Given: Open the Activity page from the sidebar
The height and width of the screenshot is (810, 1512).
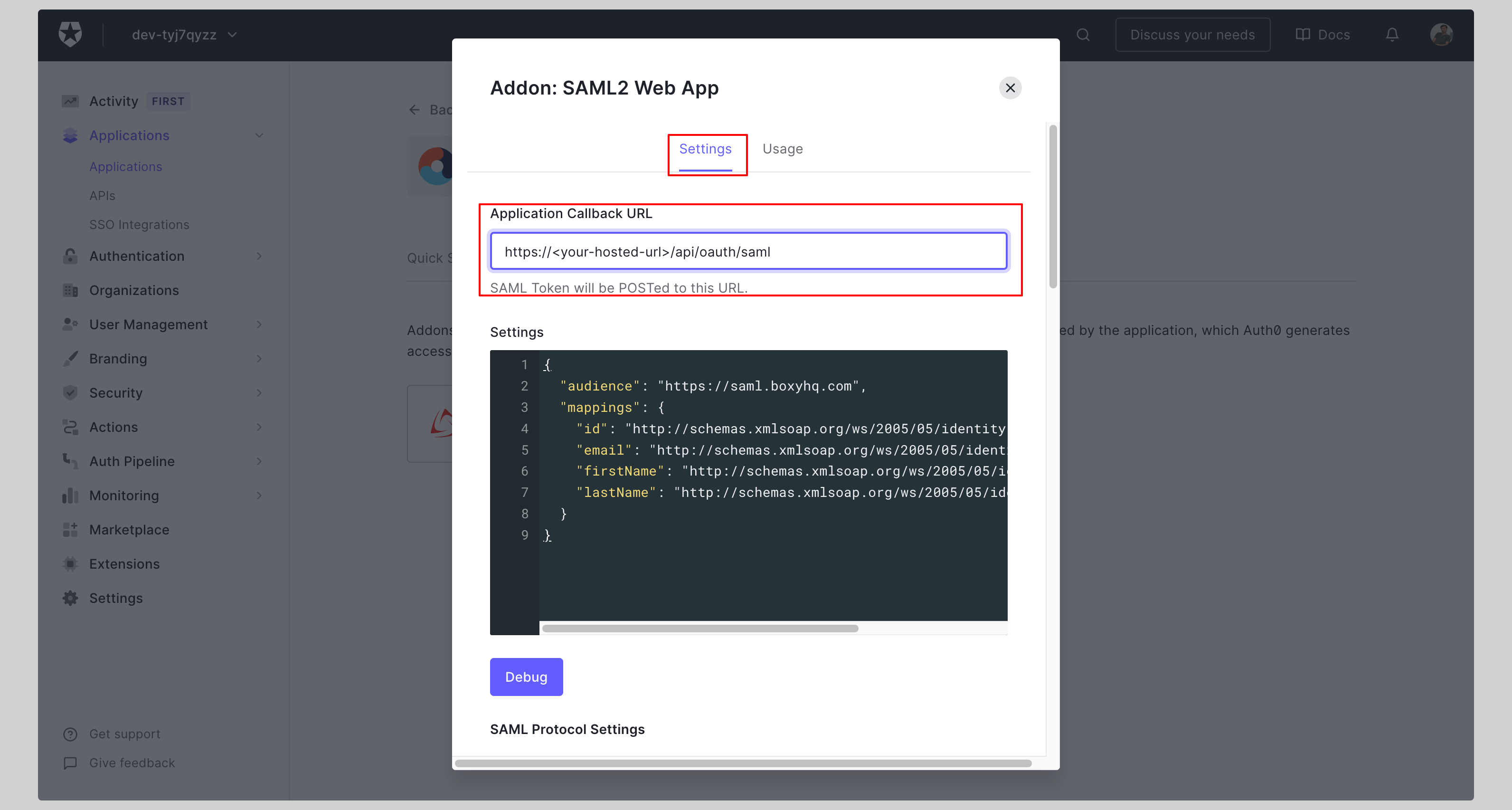Looking at the screenshot, I should 113,100.
